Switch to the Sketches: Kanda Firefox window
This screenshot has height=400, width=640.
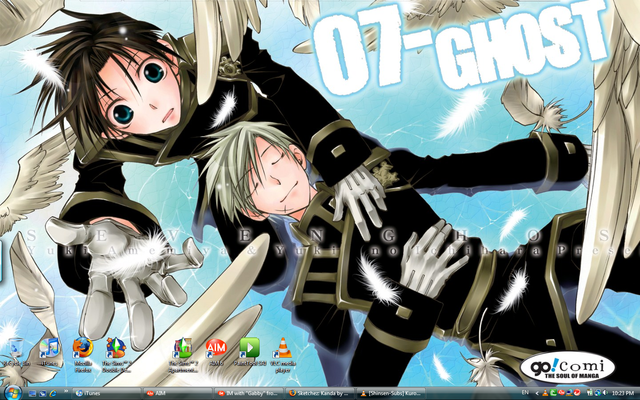point(320,393)
